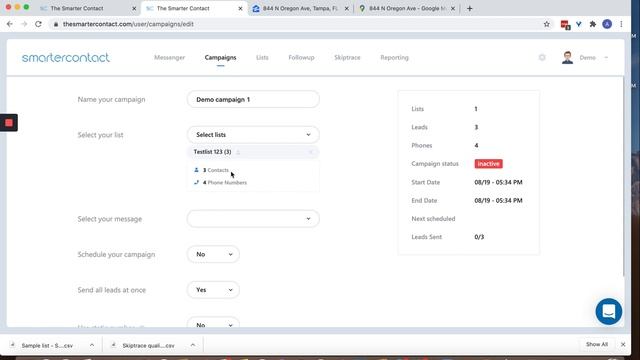Open Skiptrace csv download
This screenshot has width=640, height=360.
tap(148, 345)
